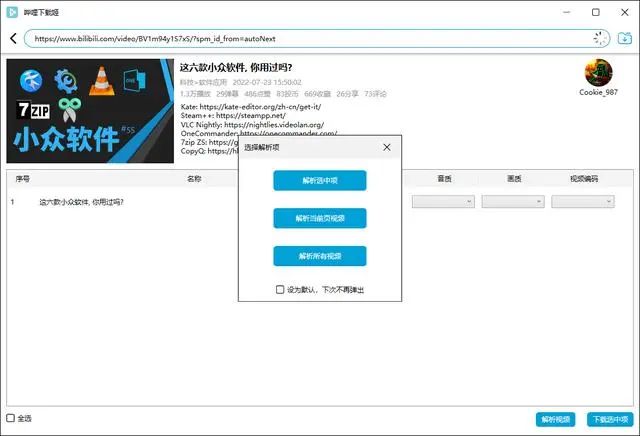Viewport: 640px width, 436px height.
Task: Expand the 音质 dropdown for the video
Action: tap(443, 202)
